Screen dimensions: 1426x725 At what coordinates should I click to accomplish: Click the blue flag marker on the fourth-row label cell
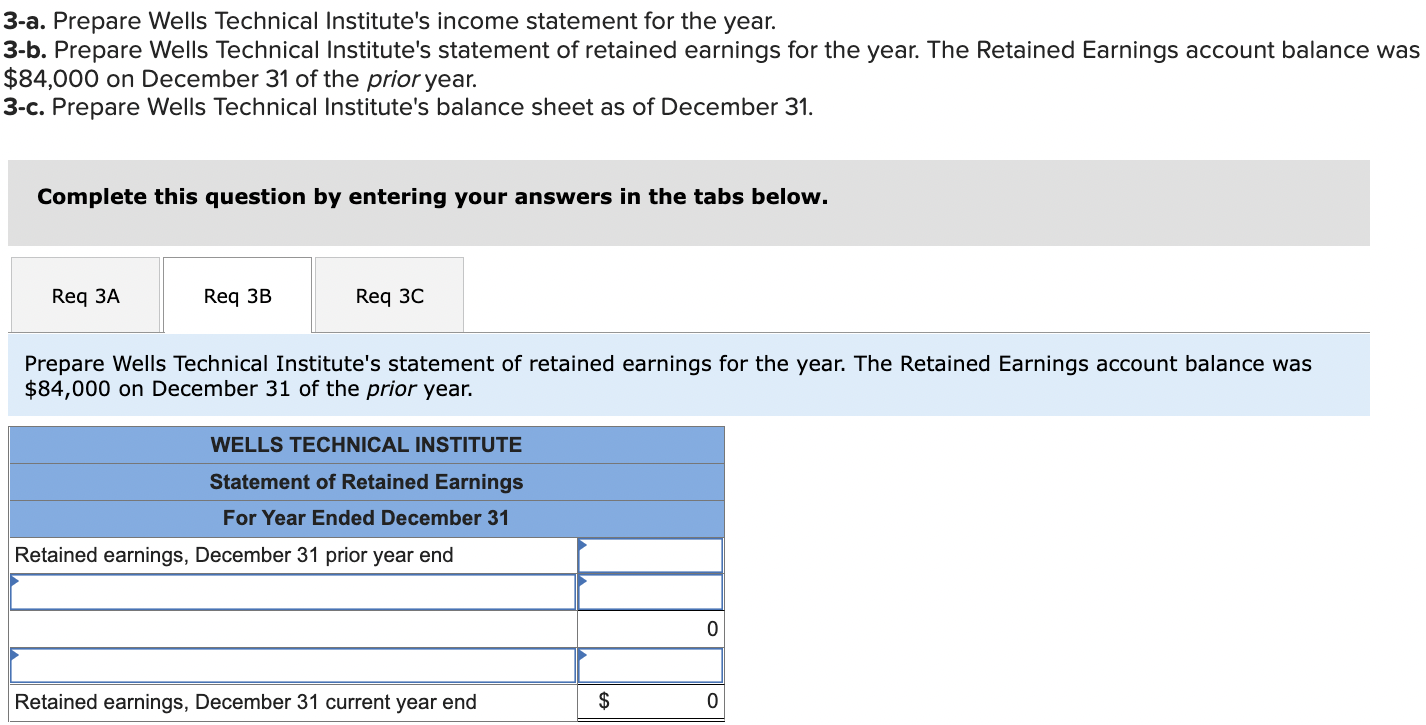(13, 655)
